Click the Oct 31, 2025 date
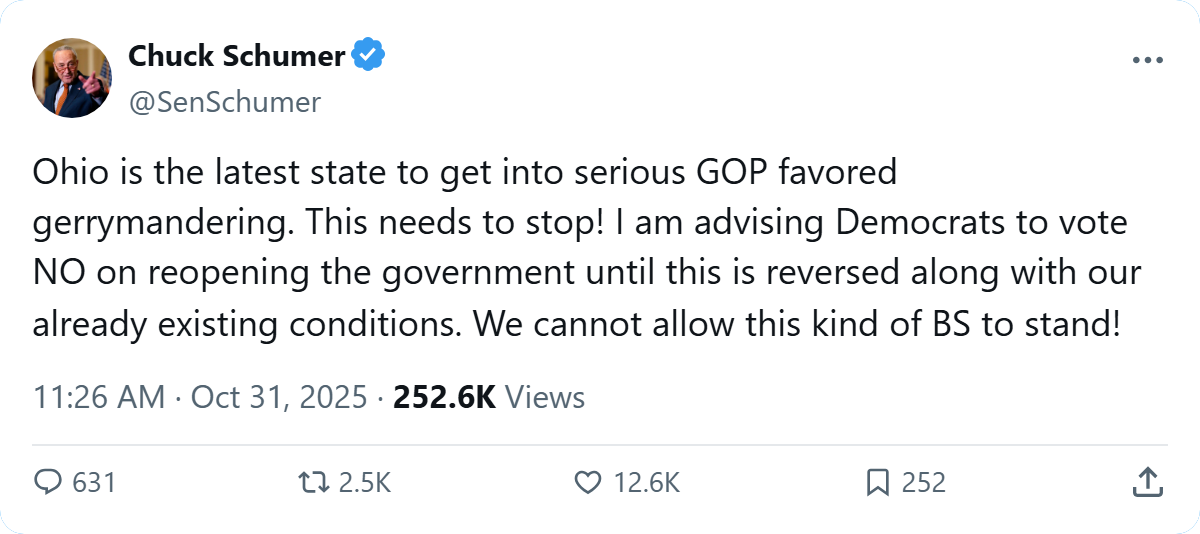1200x534 pixels. [x=279, y=397]
